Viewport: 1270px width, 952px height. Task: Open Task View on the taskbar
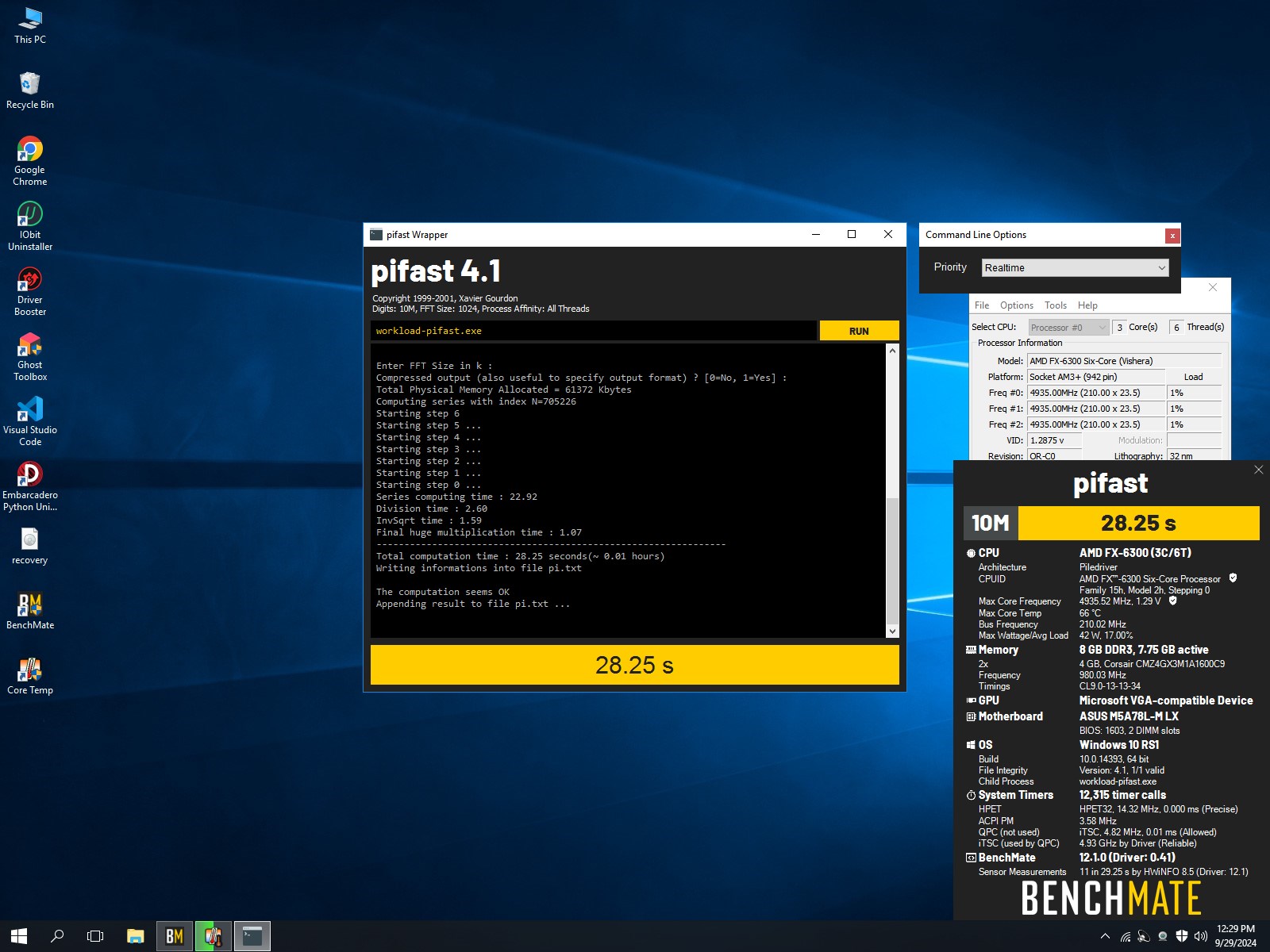point(95,936)
